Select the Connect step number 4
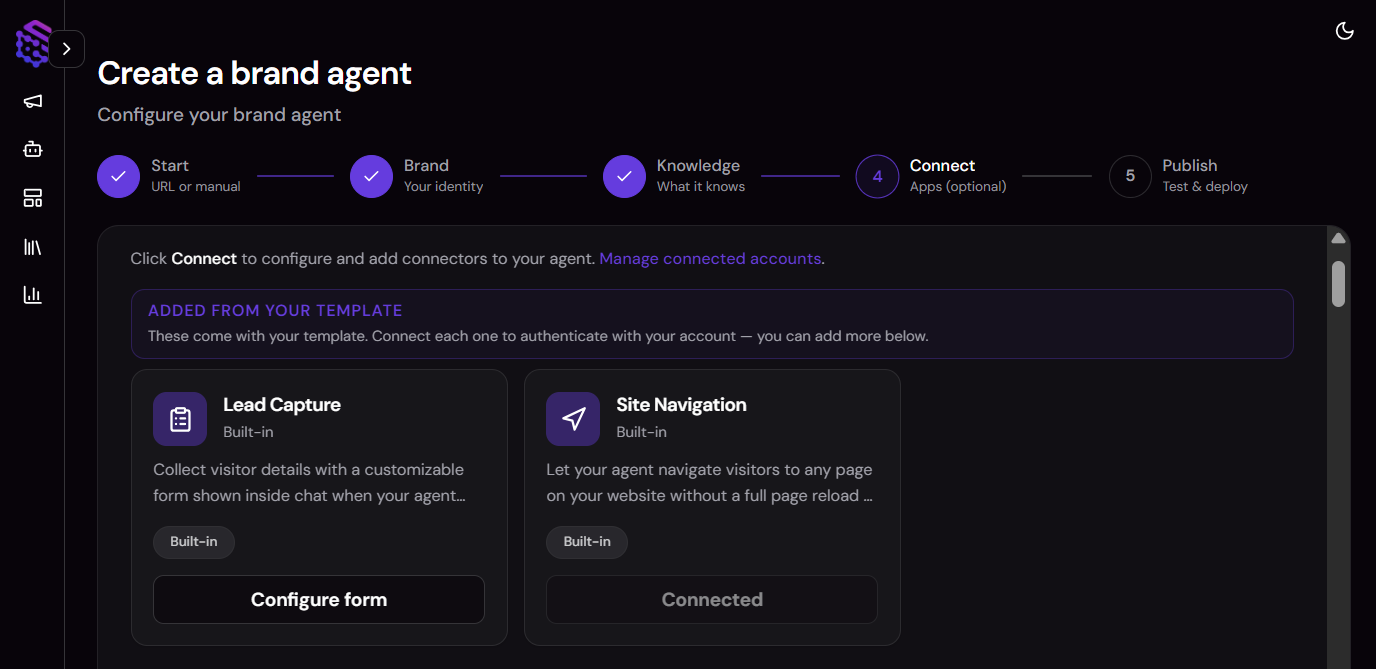 pos(877,176)
